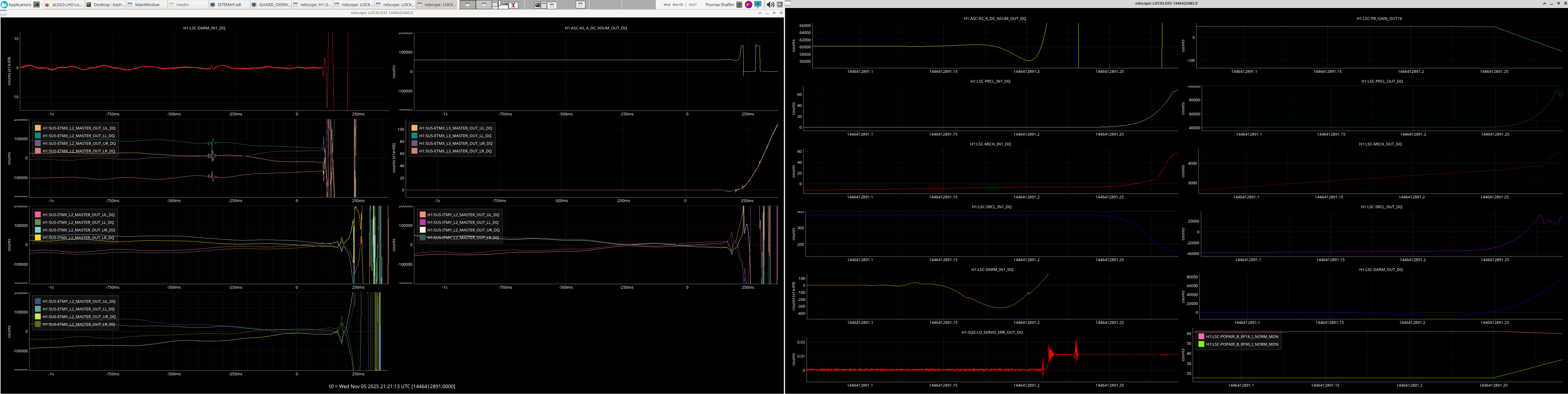Image resolution: width=1568 pixels, height=394 pixels.
Task: Open the system monitor tray icon
Action: pos(780,5)
